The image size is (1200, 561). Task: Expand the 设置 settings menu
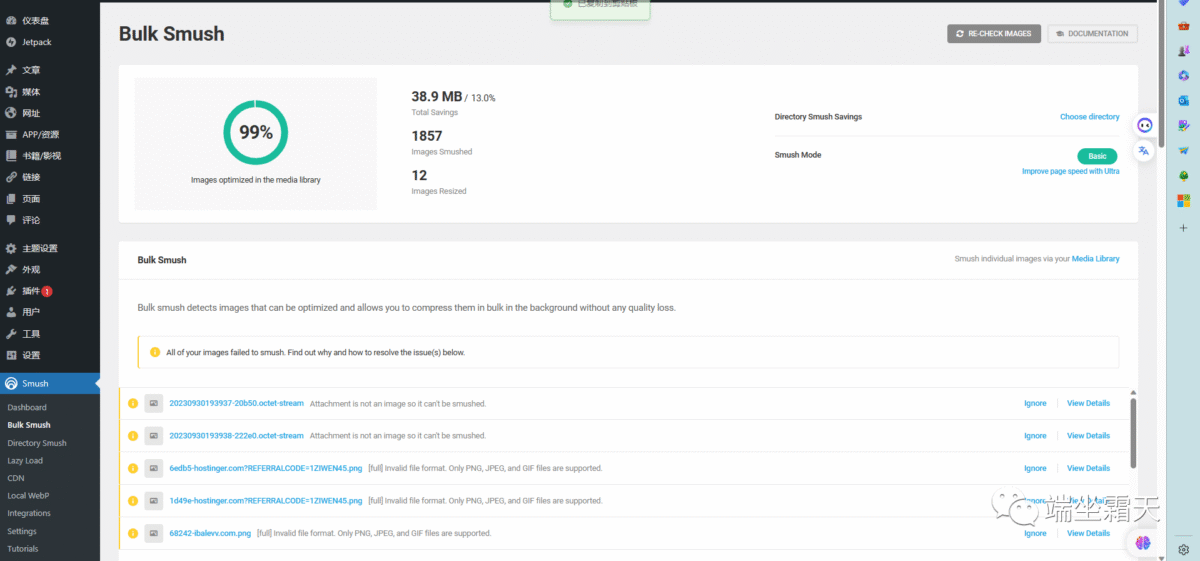31,355
